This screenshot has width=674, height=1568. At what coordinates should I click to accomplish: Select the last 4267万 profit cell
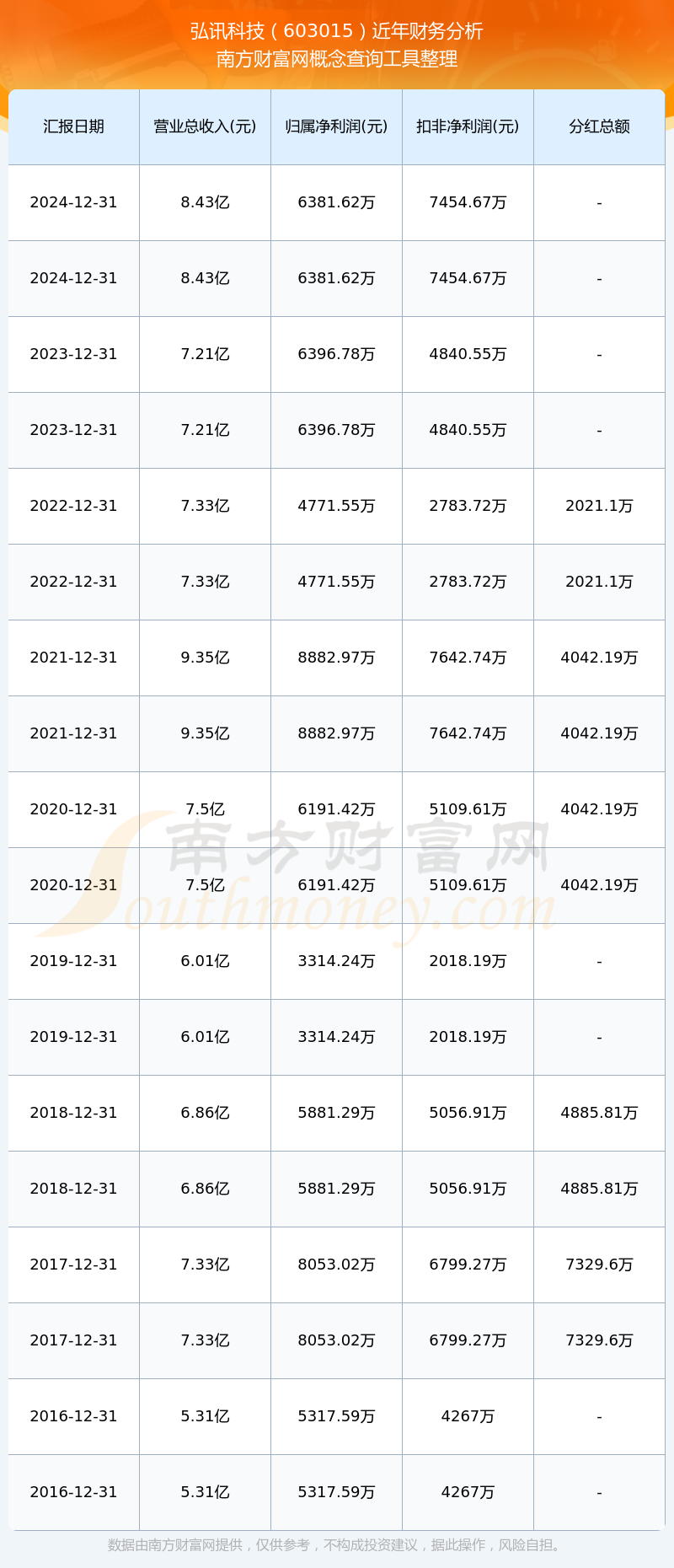click(x=468, y=1492)
